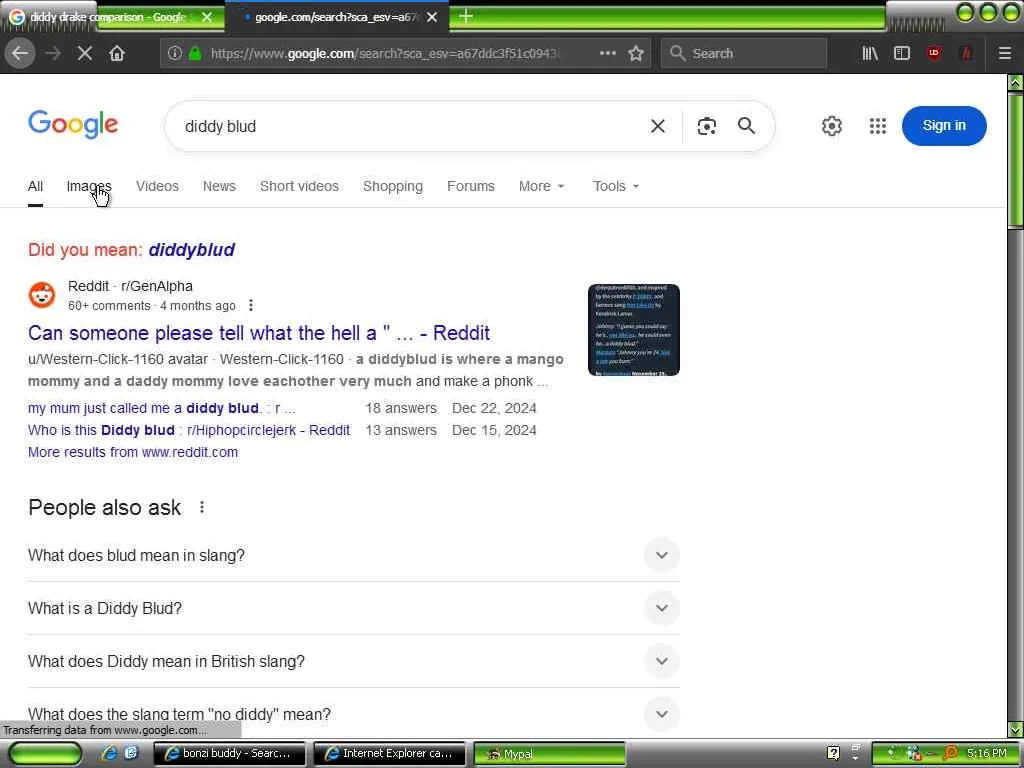Open the uBlock Origin extension icon

(934, 53)
